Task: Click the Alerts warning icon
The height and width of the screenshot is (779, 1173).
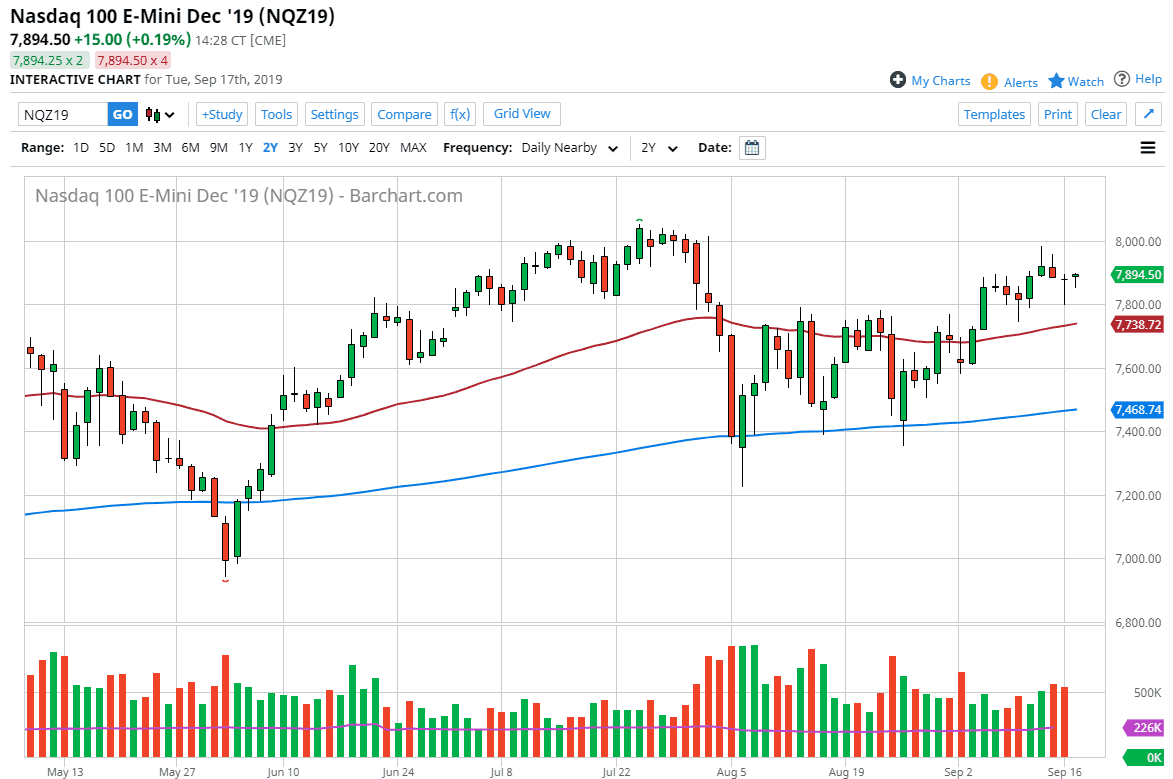Action: point(989,81)
